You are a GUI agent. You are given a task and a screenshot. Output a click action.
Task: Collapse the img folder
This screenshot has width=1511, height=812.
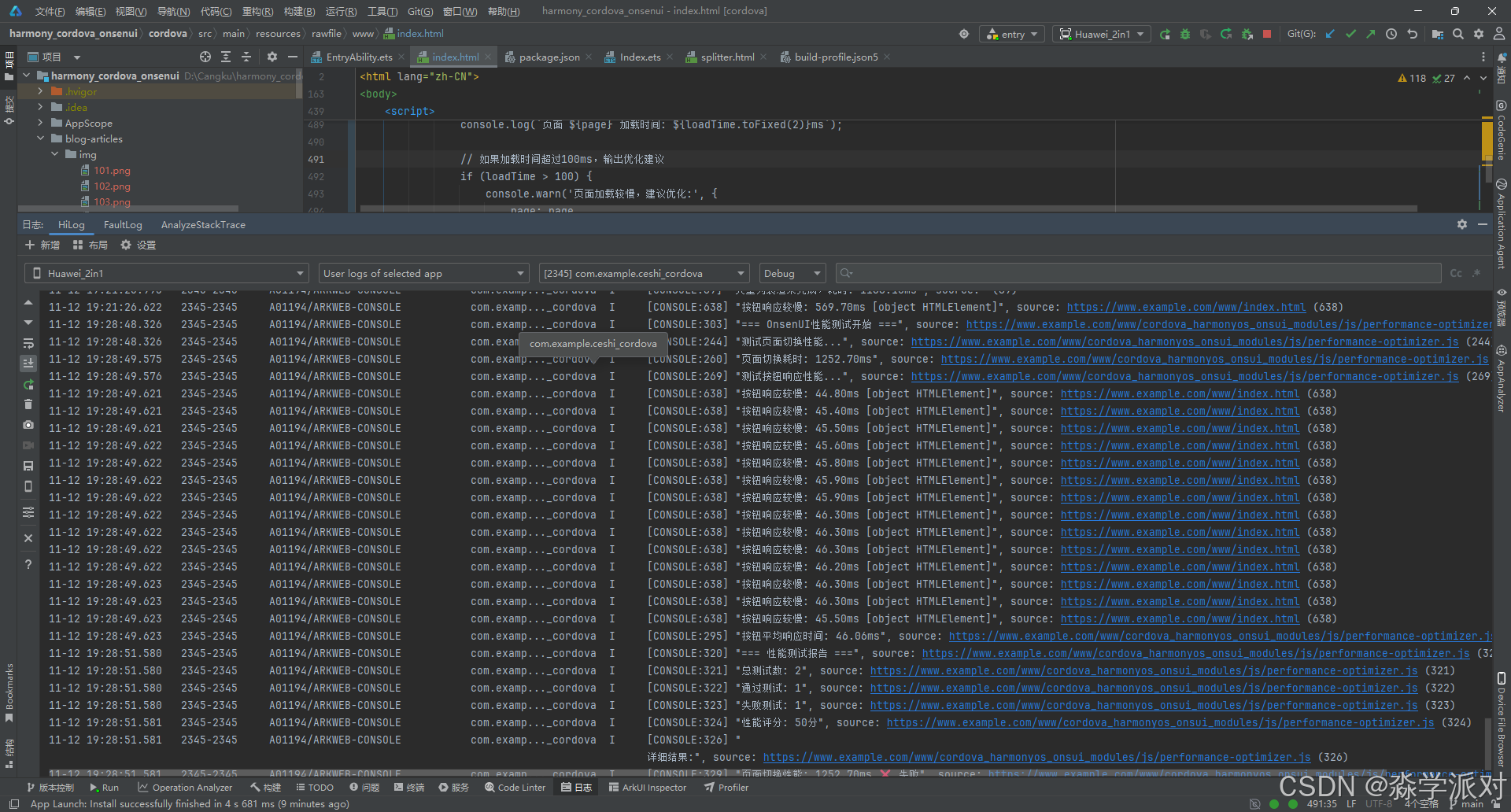(55, 154)
